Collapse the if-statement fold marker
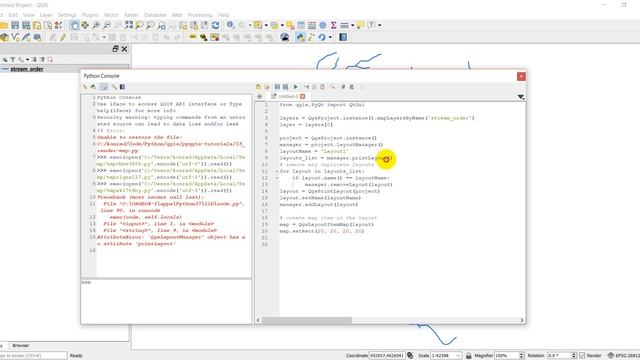 [x=277, y=178]
